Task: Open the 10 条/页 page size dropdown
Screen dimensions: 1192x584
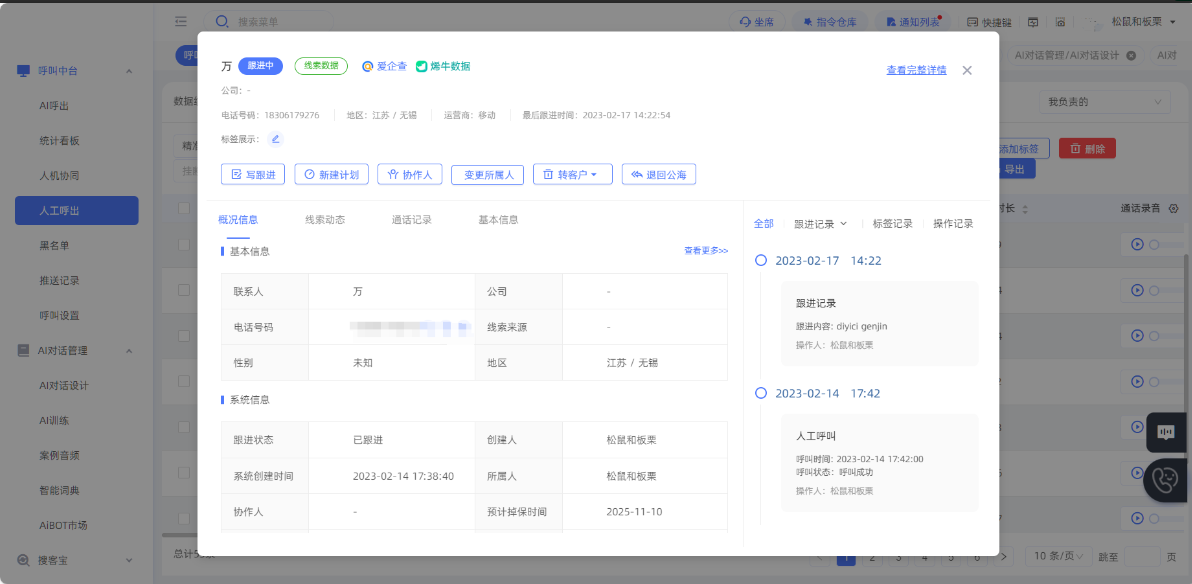Action: 1058,557
